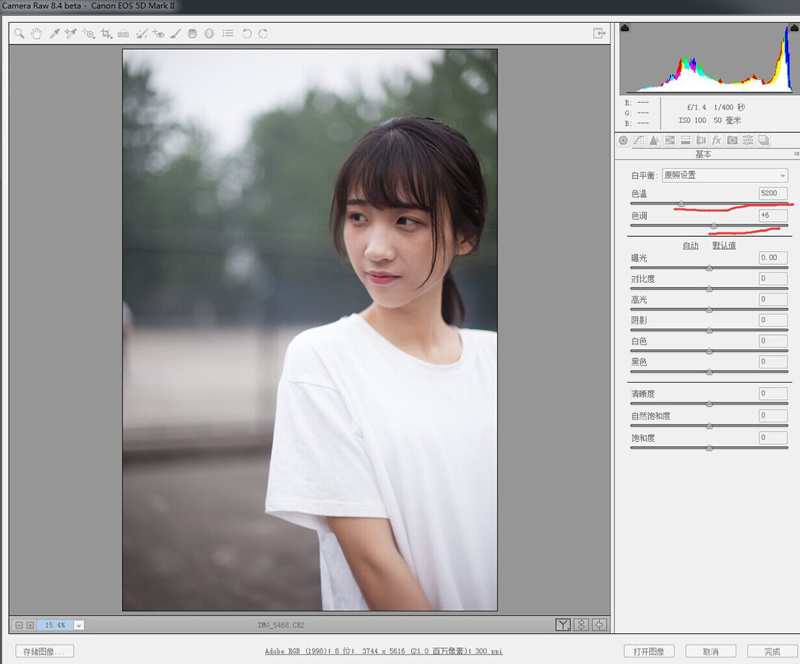Viewport: 800px width, 664px height.
Task: Adjust the 高光 slider handle
Action: 709,310
